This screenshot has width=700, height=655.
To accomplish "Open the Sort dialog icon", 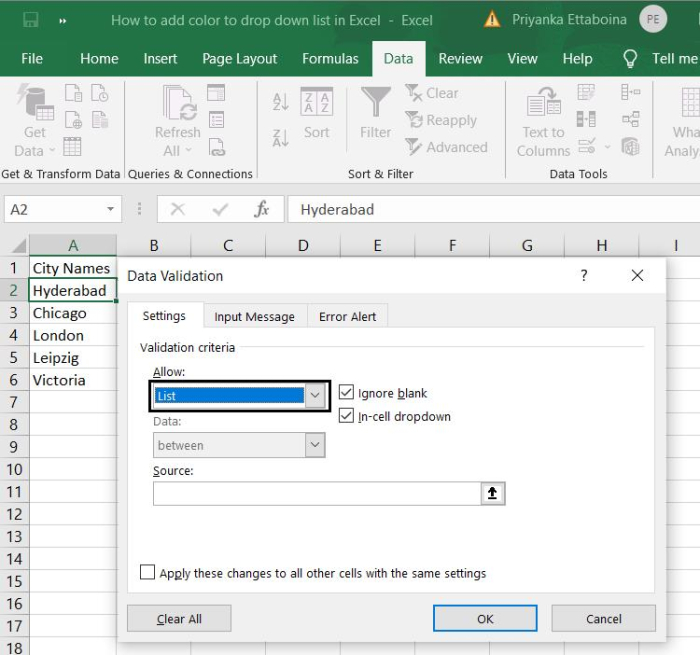I will [316, 103].
